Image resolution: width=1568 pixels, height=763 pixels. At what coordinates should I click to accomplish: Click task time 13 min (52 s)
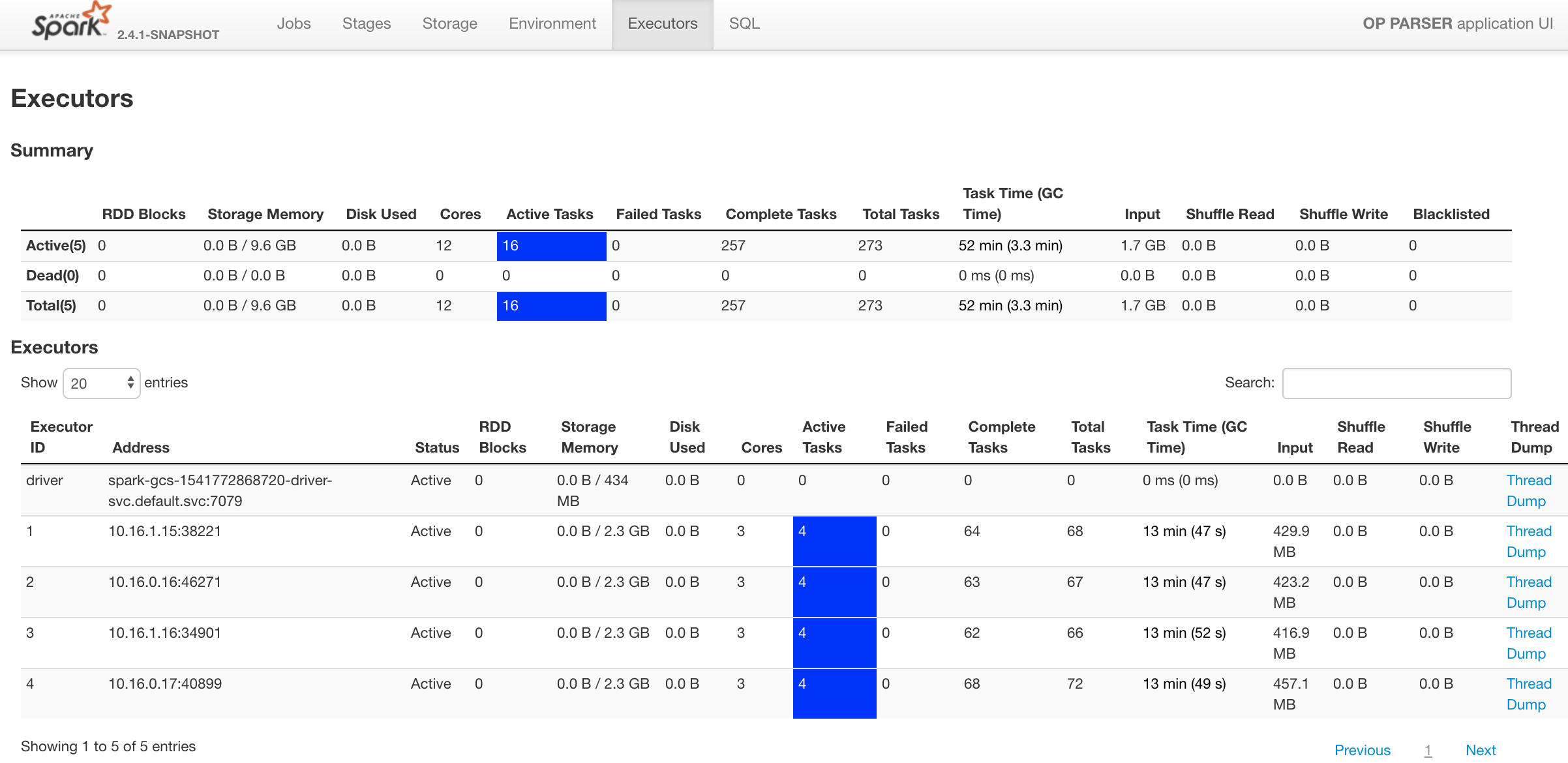tap(1184, 633)
